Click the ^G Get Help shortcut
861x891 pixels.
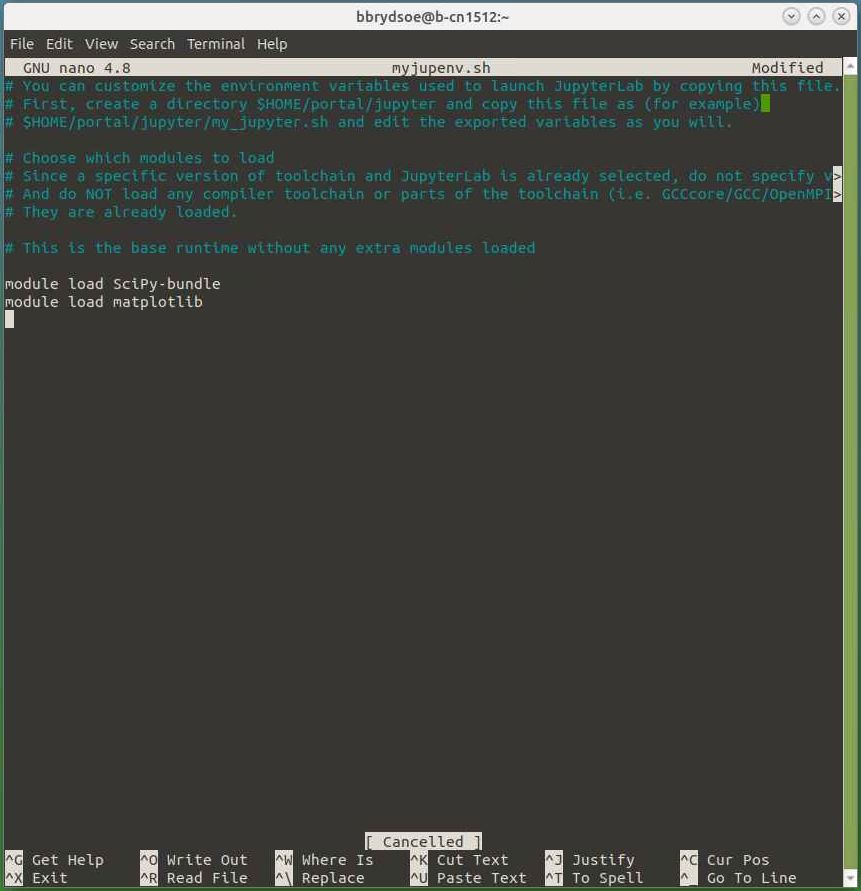(x=55, y=860)
